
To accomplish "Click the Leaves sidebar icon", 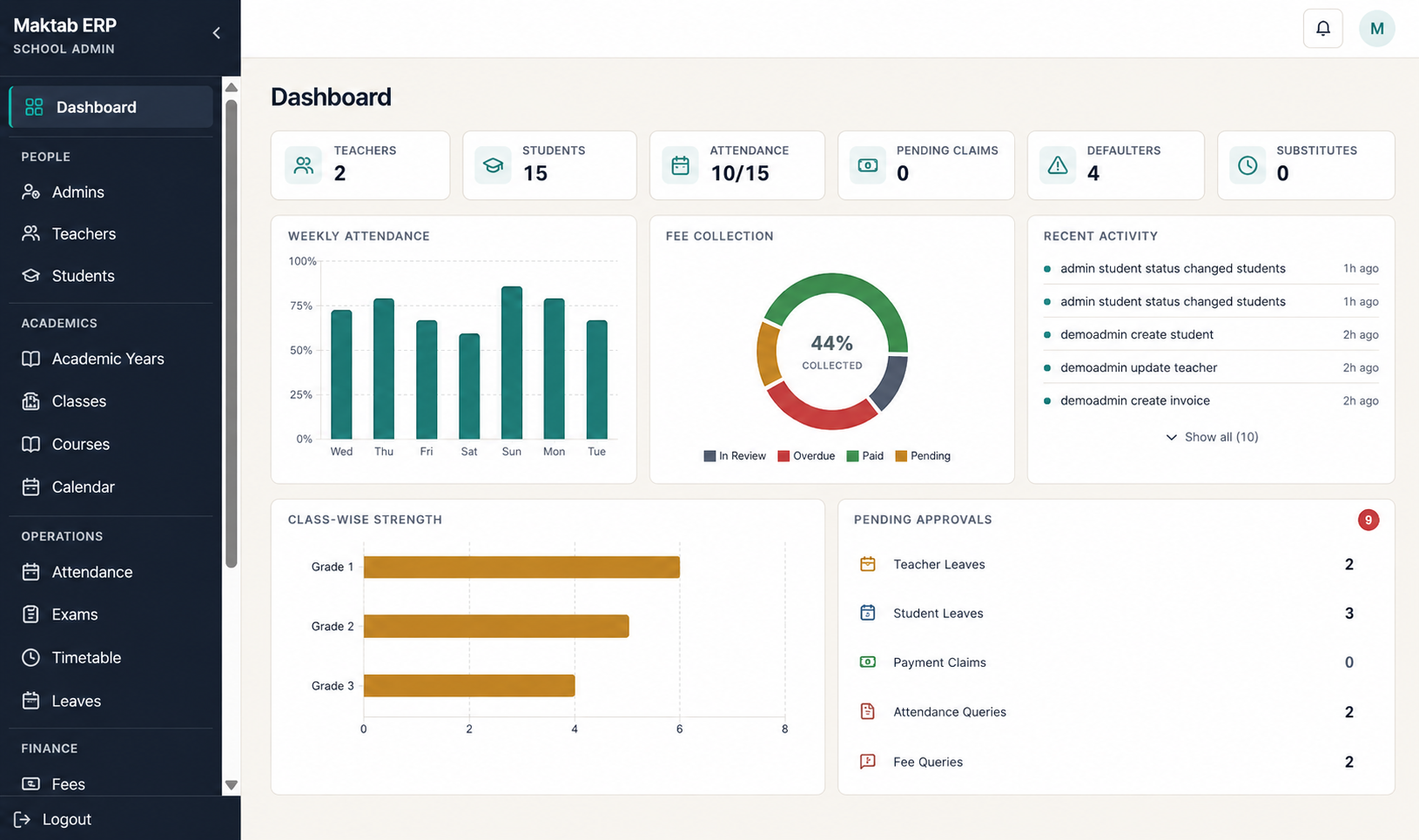I will 31,701.
